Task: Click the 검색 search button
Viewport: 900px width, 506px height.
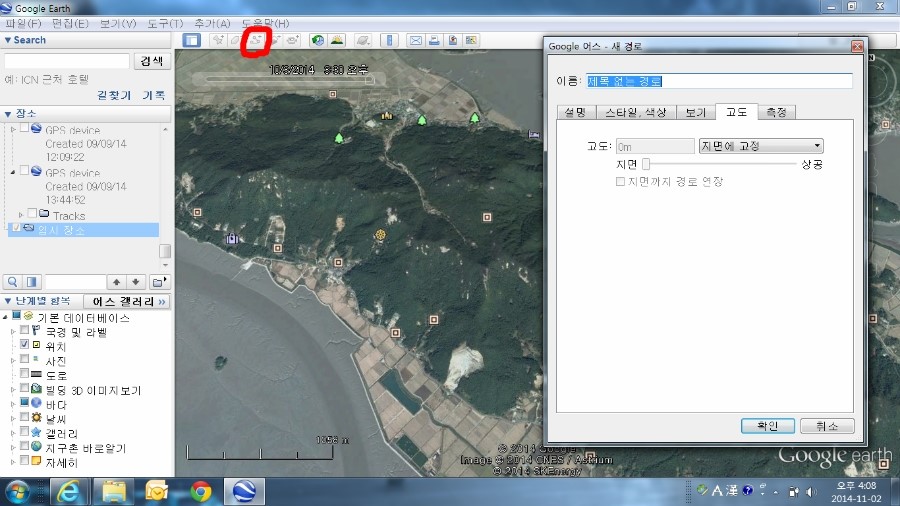Action: (152, 61)
